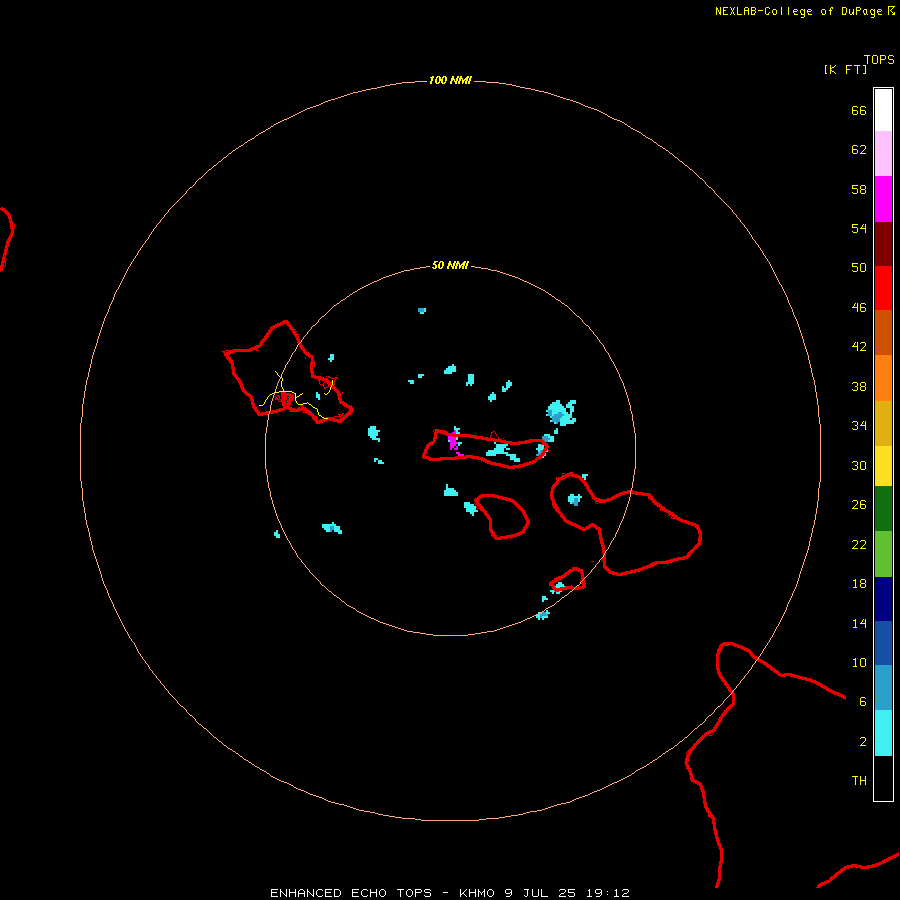Select the 10 scale value

coord(859,662)
